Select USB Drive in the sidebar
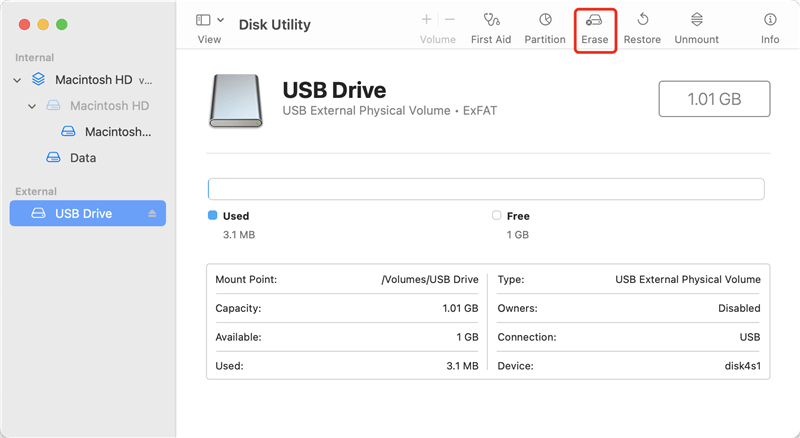Viewport: 800px width, 438px height. [x=83, y=214]
